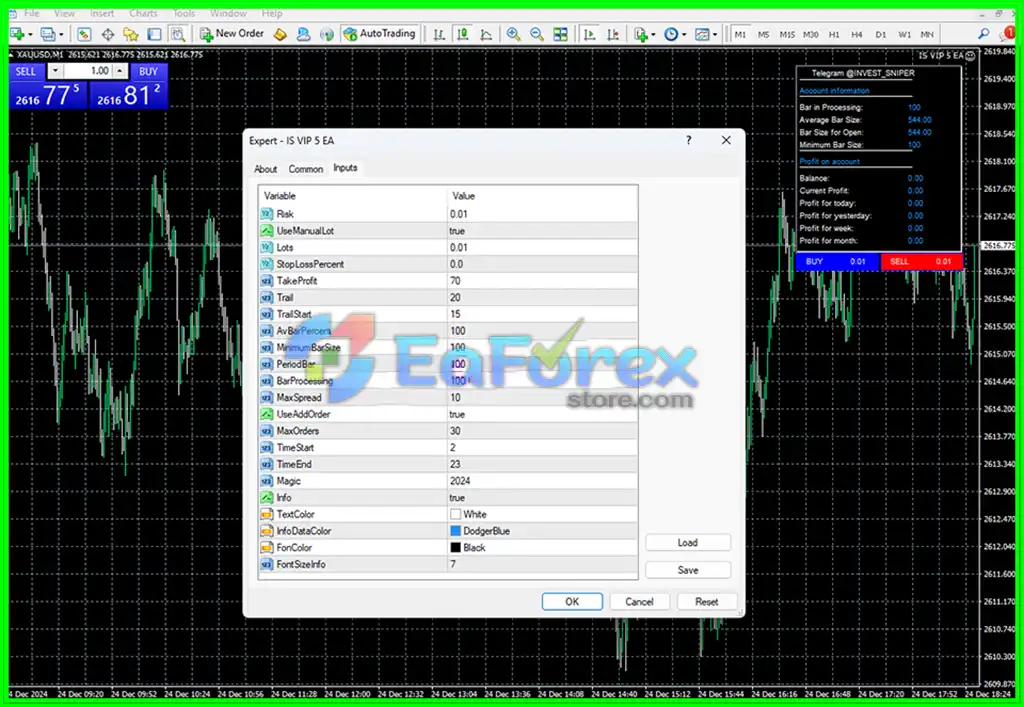Select the H4 timeframe
Viewport: 1024px width, 707px height.
click(857, 34)
